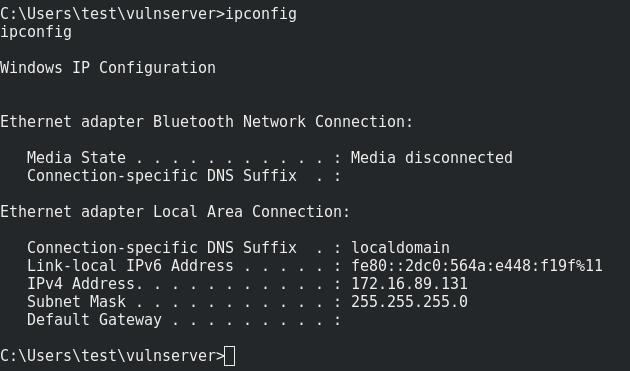Click the Bluetooth adapter's Connection-specific DNS Suffix label
Viewport: 630px width, 371px height.
[x=162, y=176]
